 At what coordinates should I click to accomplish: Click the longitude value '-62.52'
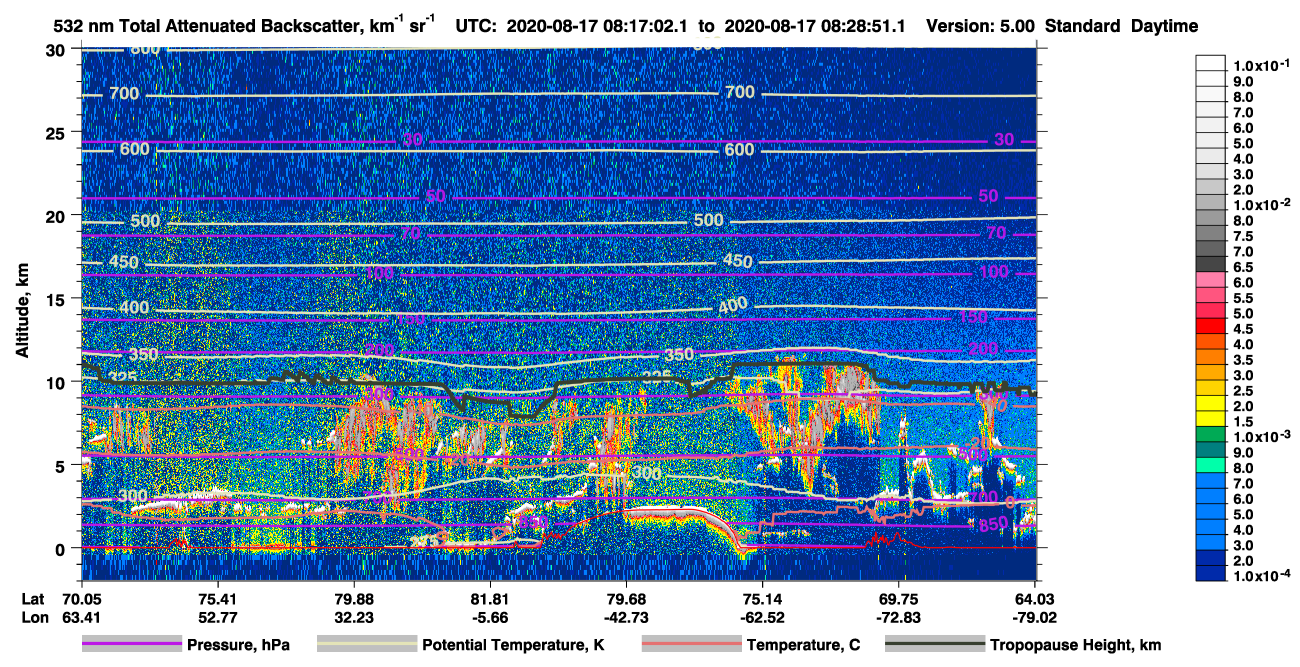tap(762, 617)
